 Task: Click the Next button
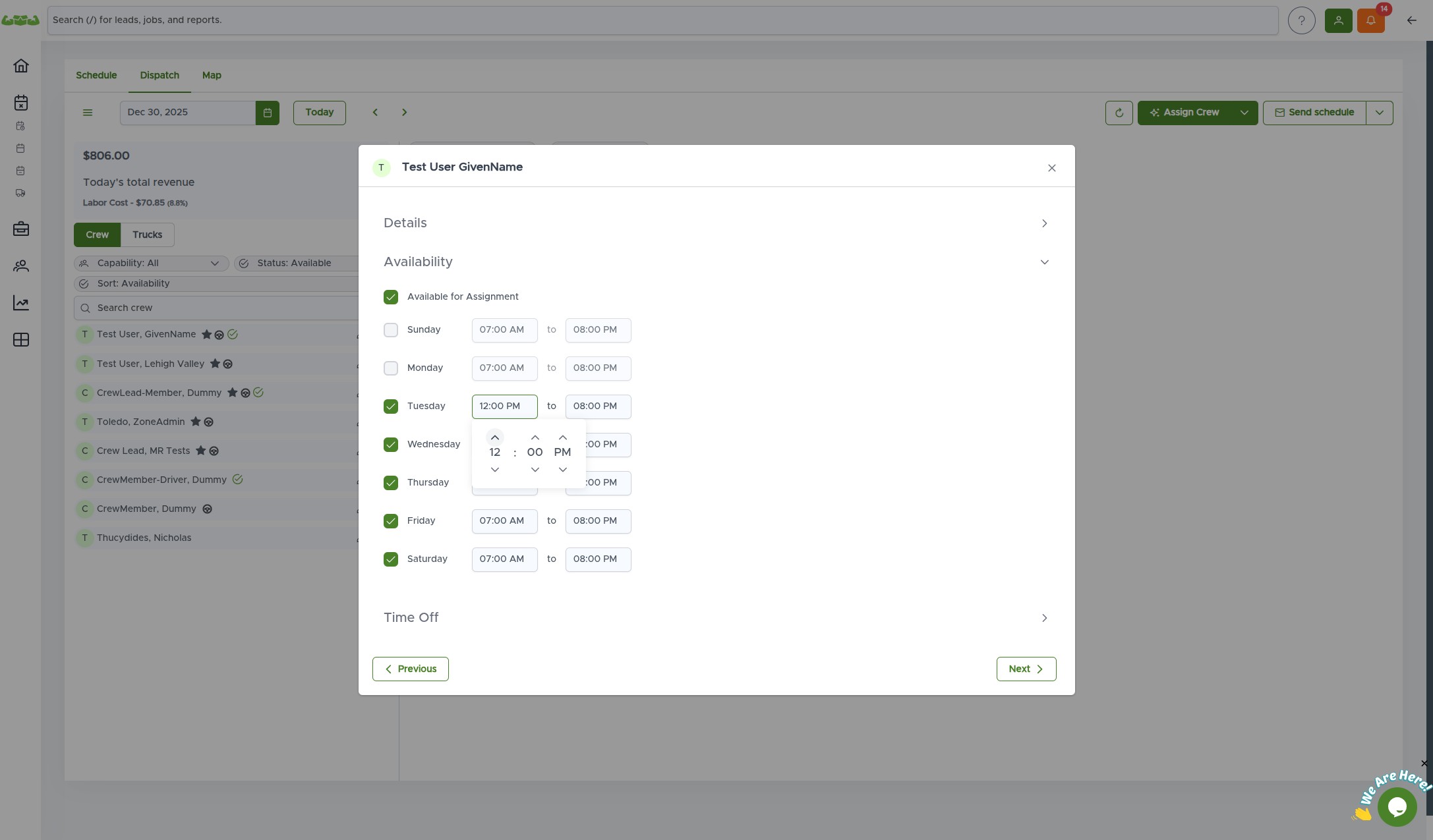(x=1026, y=669)
